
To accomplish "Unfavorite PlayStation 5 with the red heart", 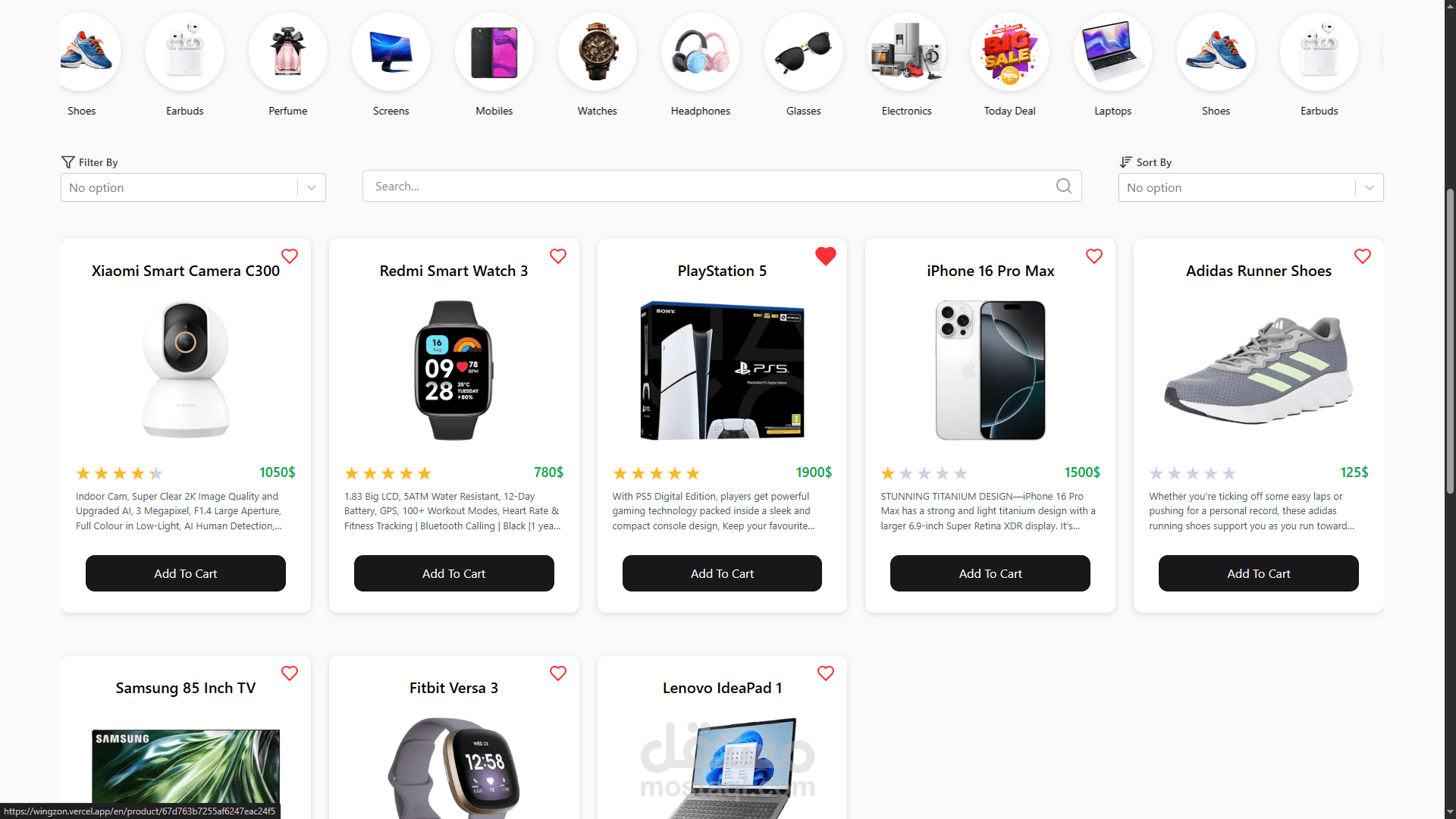I will pyautogui.click(x=825, y=256).
